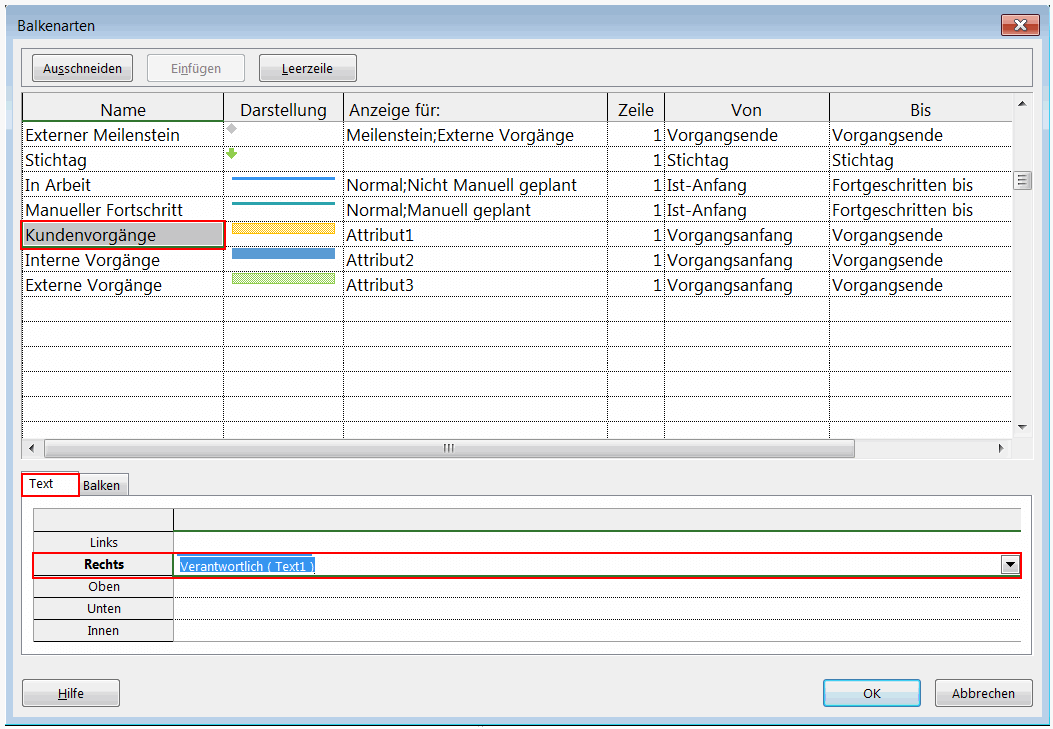The image size is (1053, 729).
Task: Select the green Externe Vorgänge bar swatch
Action: pos(283,278)
